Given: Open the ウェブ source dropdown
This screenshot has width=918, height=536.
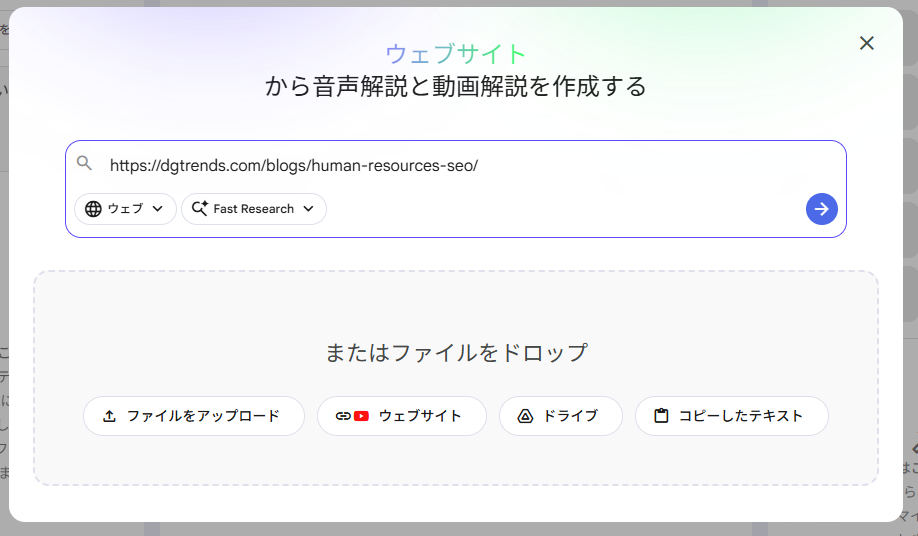Looking at the screenshot, I should pyautogui.click(x=125, y=209).
